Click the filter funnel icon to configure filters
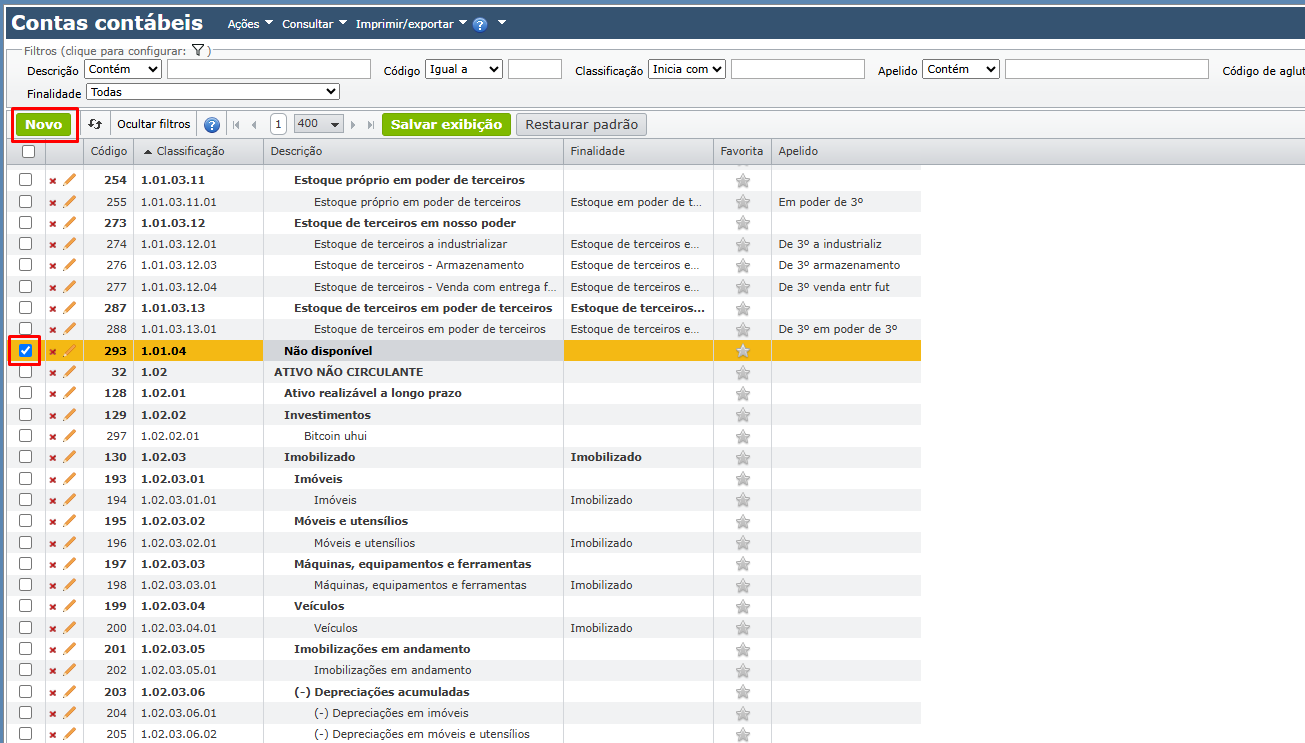This screenshot has width=1305, height=743. tap(198, 50)
